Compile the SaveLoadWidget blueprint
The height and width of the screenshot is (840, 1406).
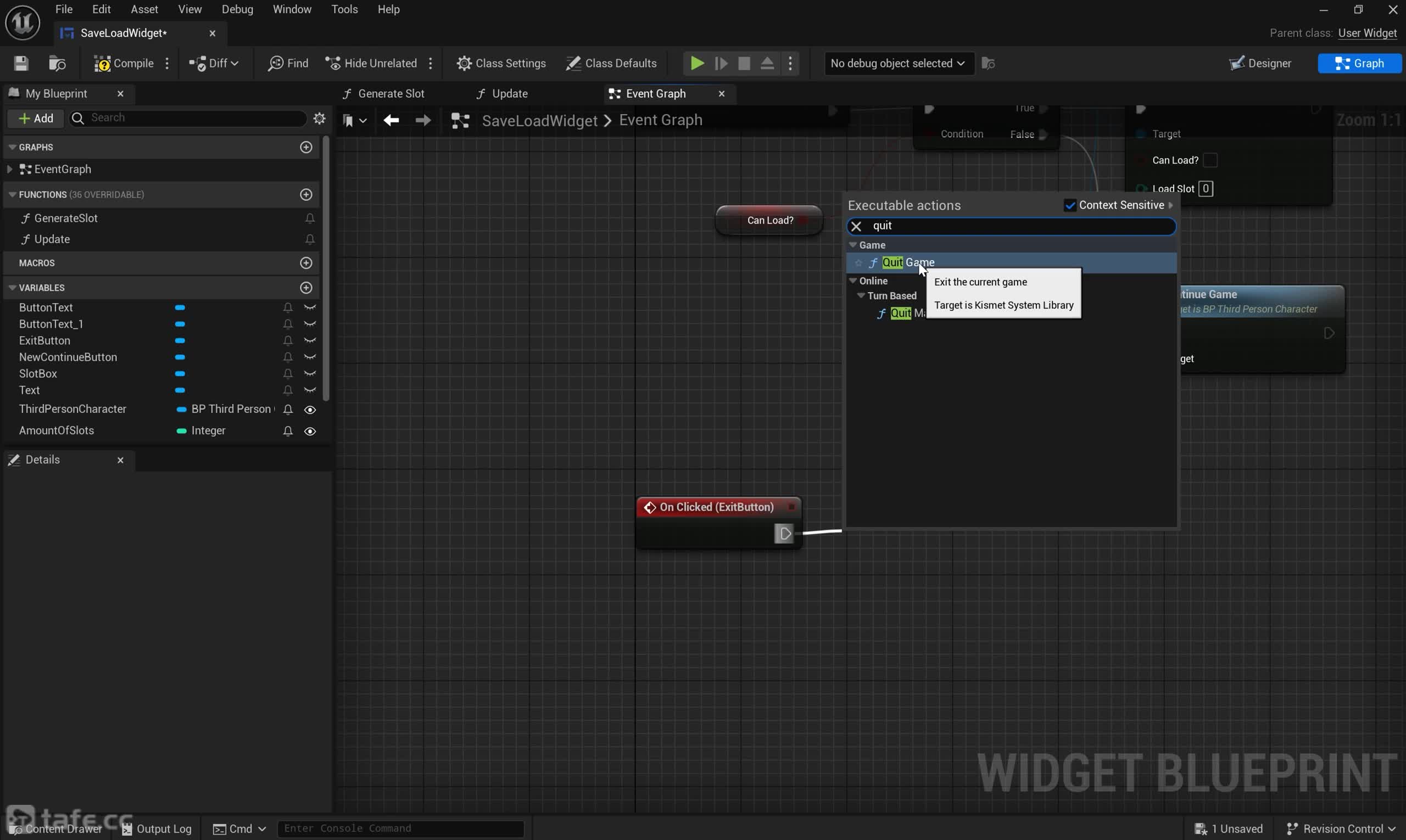(124, 63)
